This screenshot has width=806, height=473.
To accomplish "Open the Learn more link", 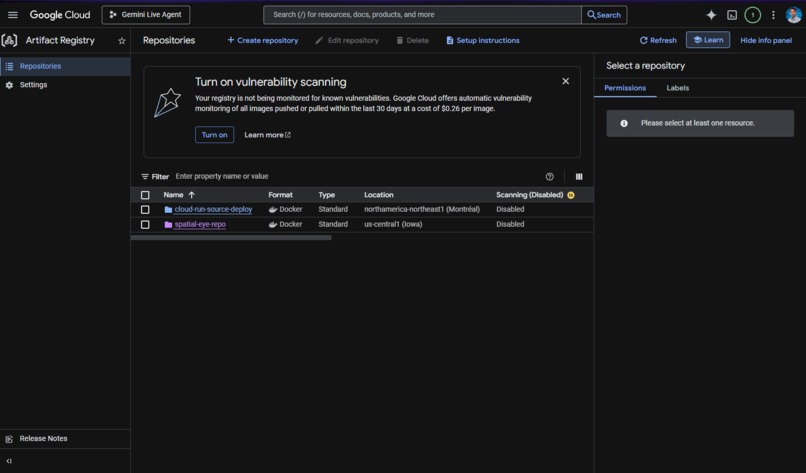I will pos(267,135).
